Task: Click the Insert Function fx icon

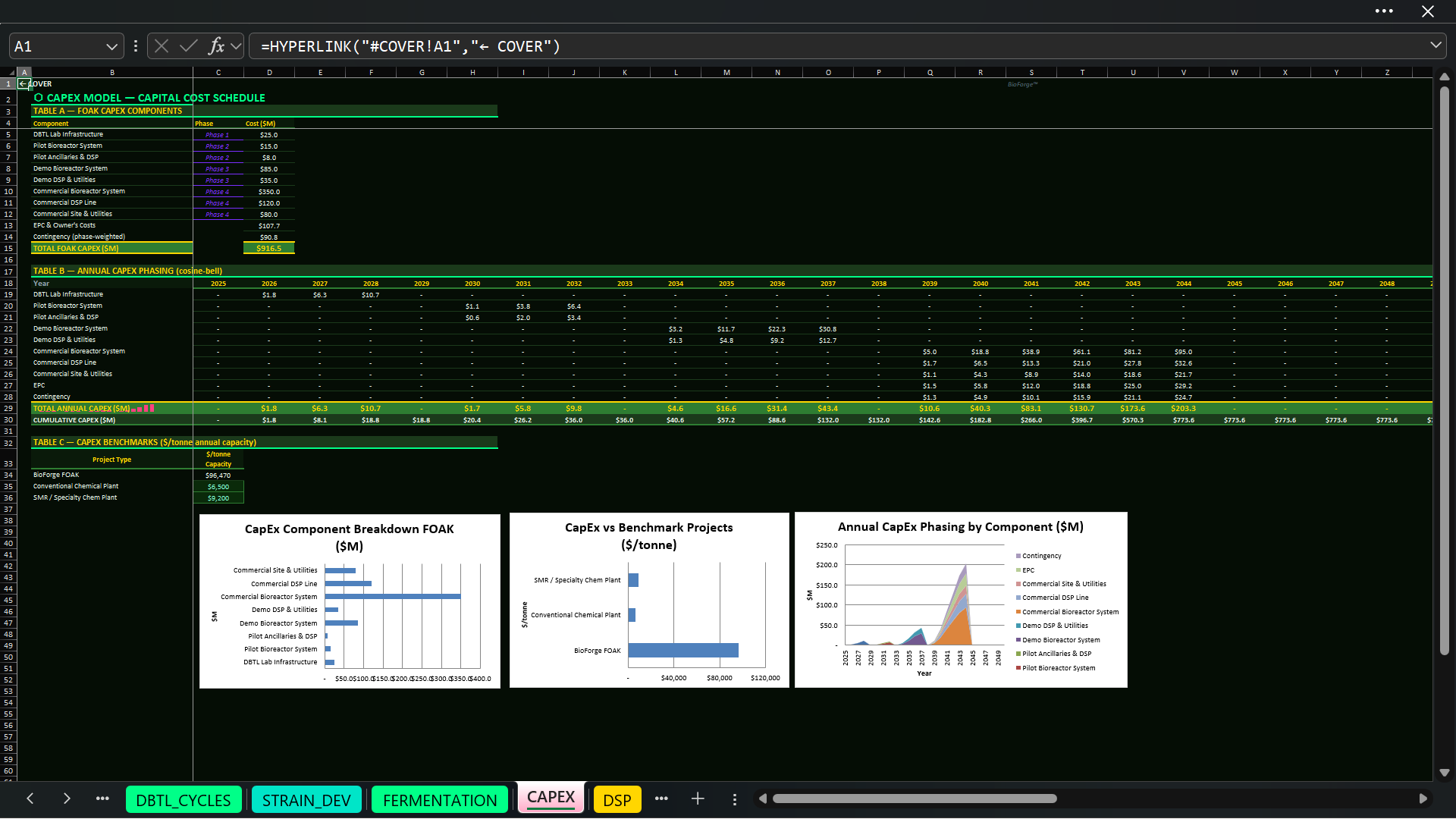Action: 216,46
